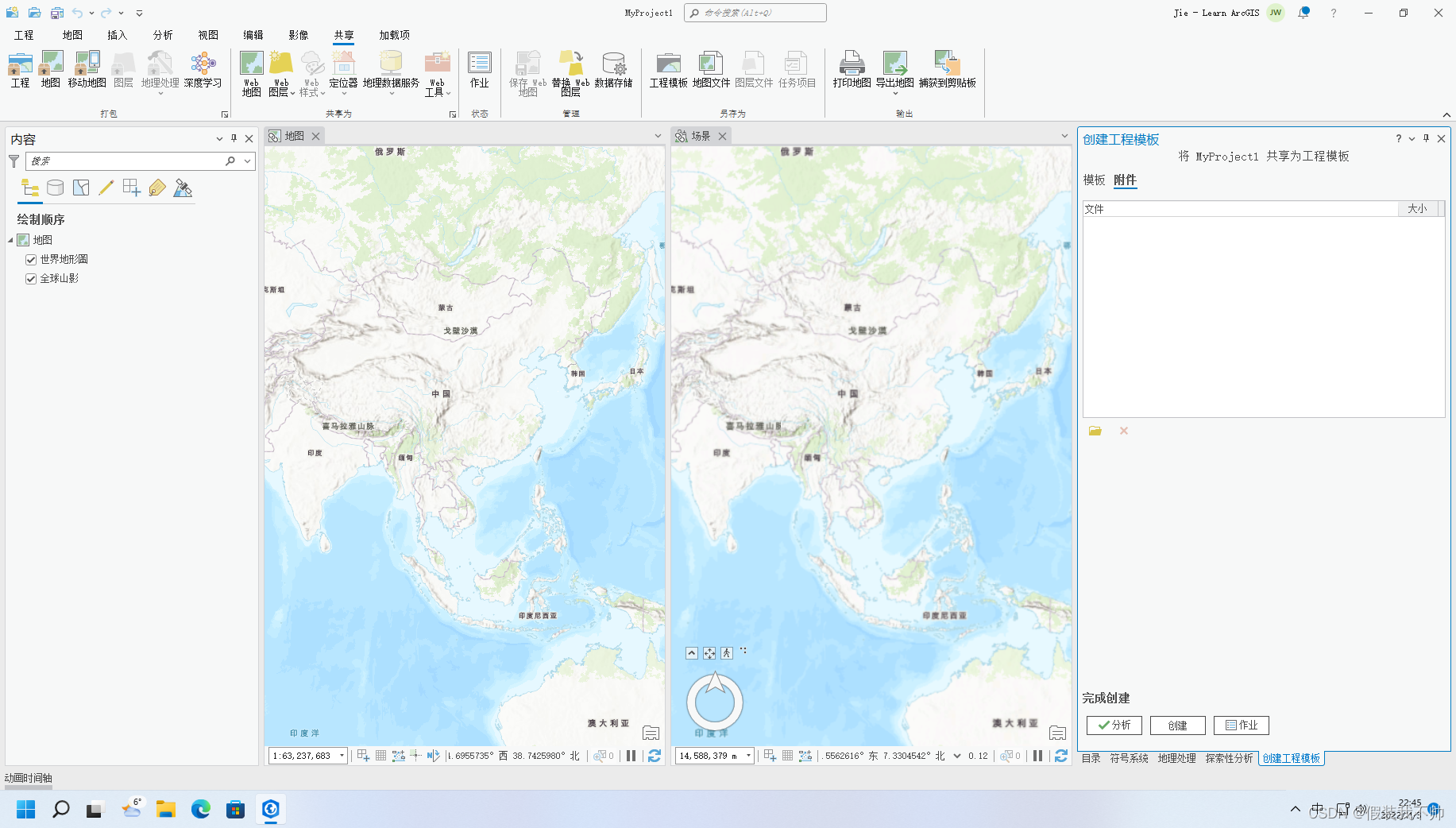Open File Explorer from the taskbar

(x=166, y=809)
